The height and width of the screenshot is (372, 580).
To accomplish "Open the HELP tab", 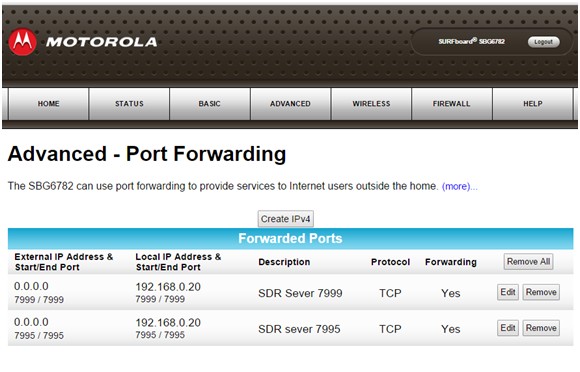I will (533, 104).
